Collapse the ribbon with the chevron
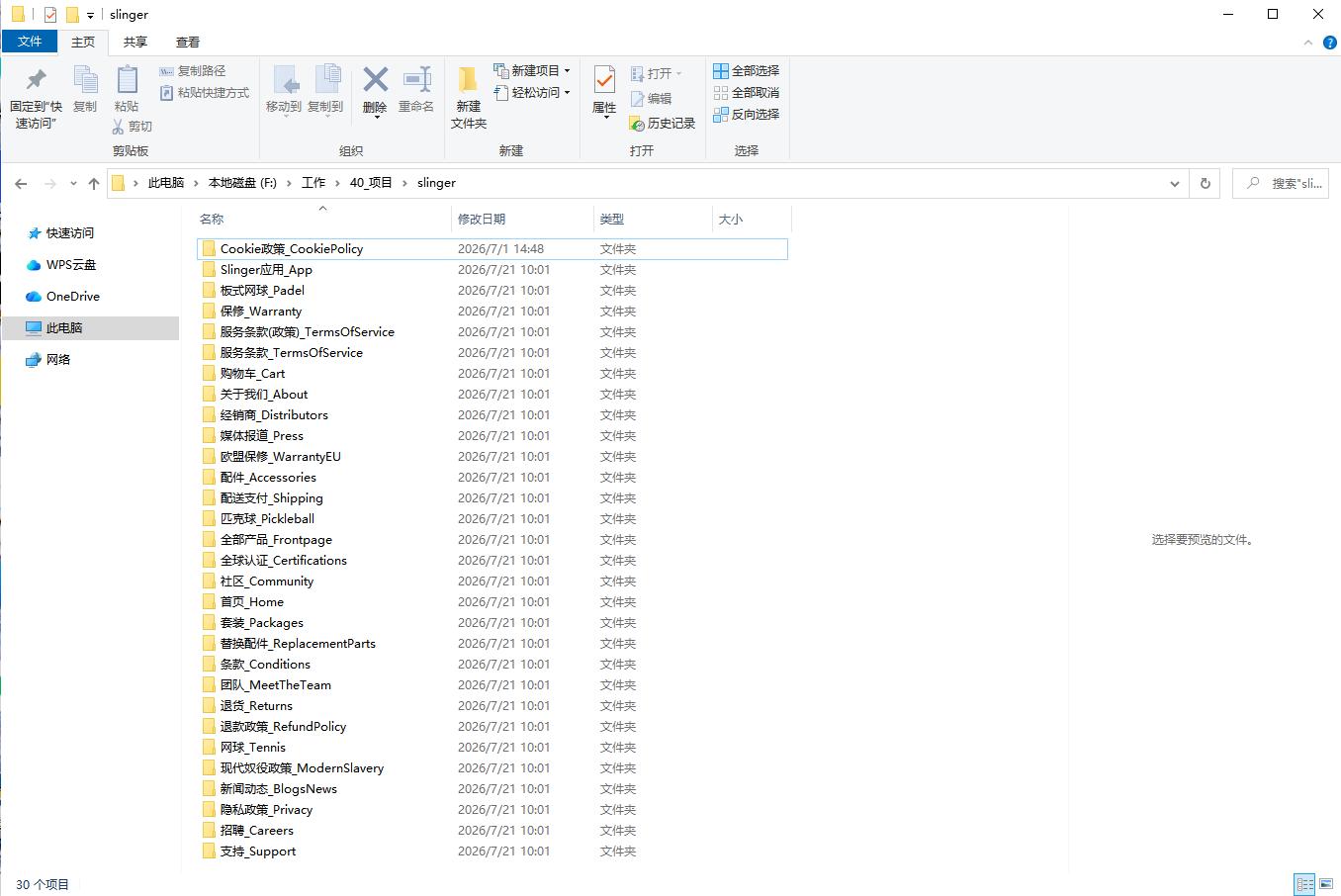This screenshot has width=1341, height=896. [1308, 43]
